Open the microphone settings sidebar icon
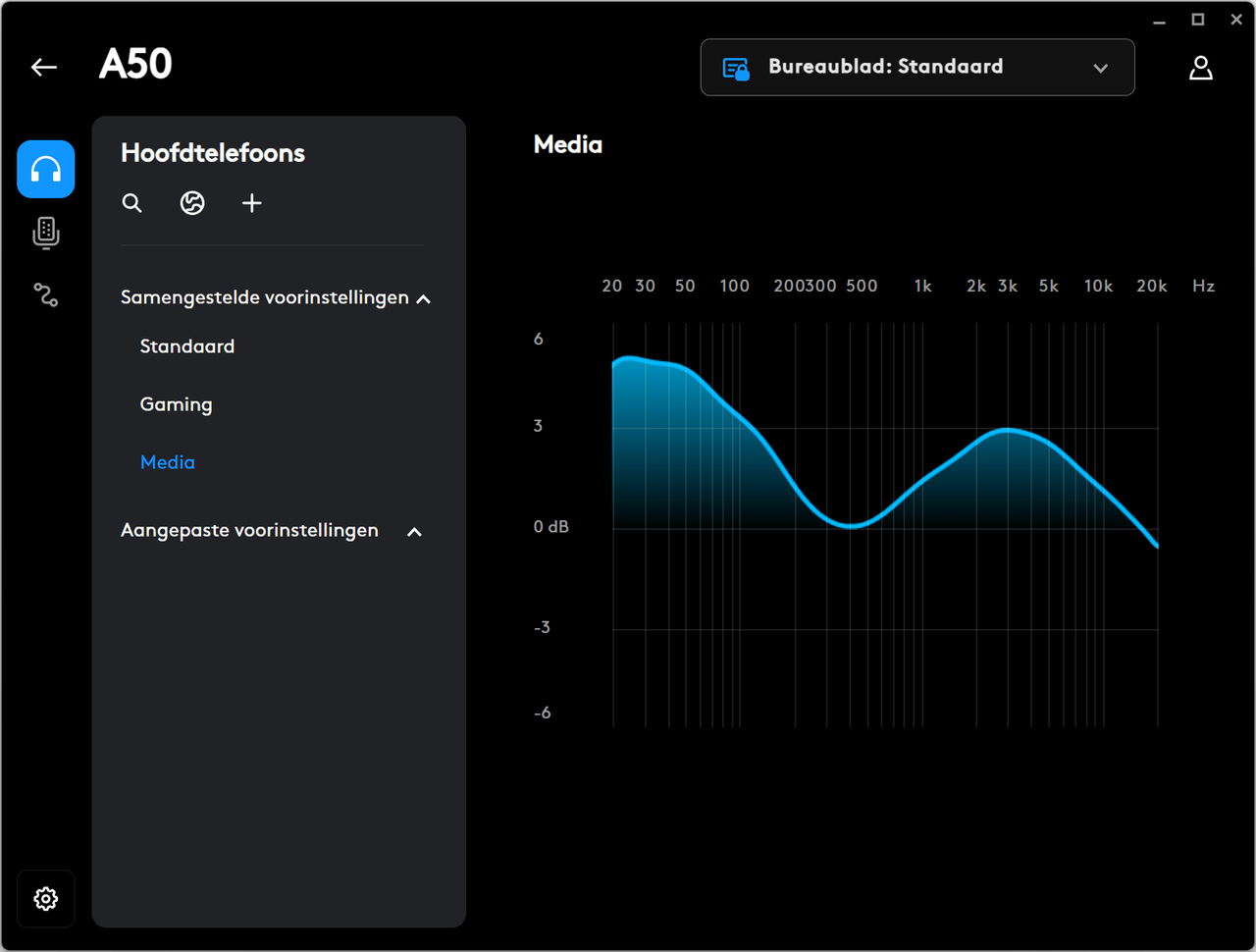Image resolution: width=1256 pixels, height=952 pixels. (46, 233)
